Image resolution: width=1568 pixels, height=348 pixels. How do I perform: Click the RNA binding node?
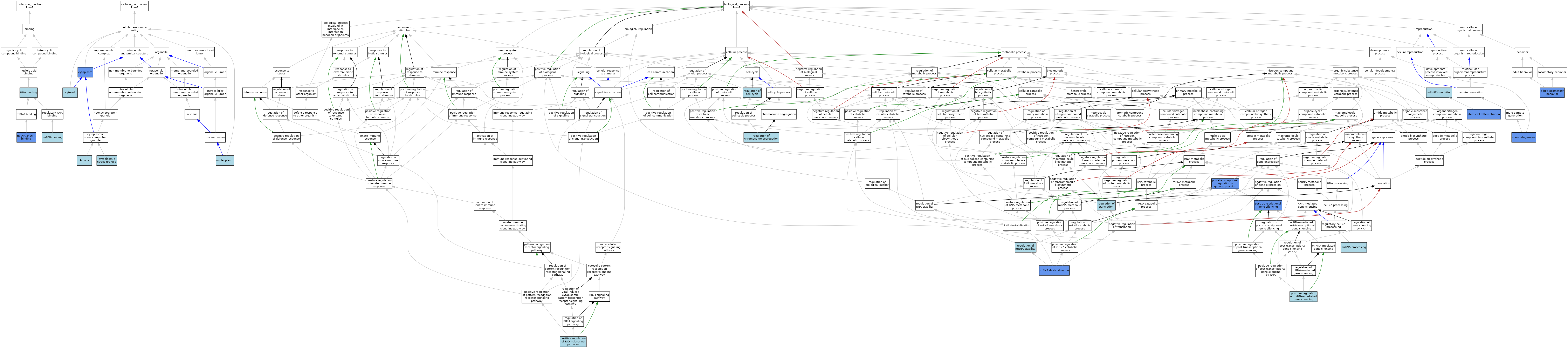[29, 93]
